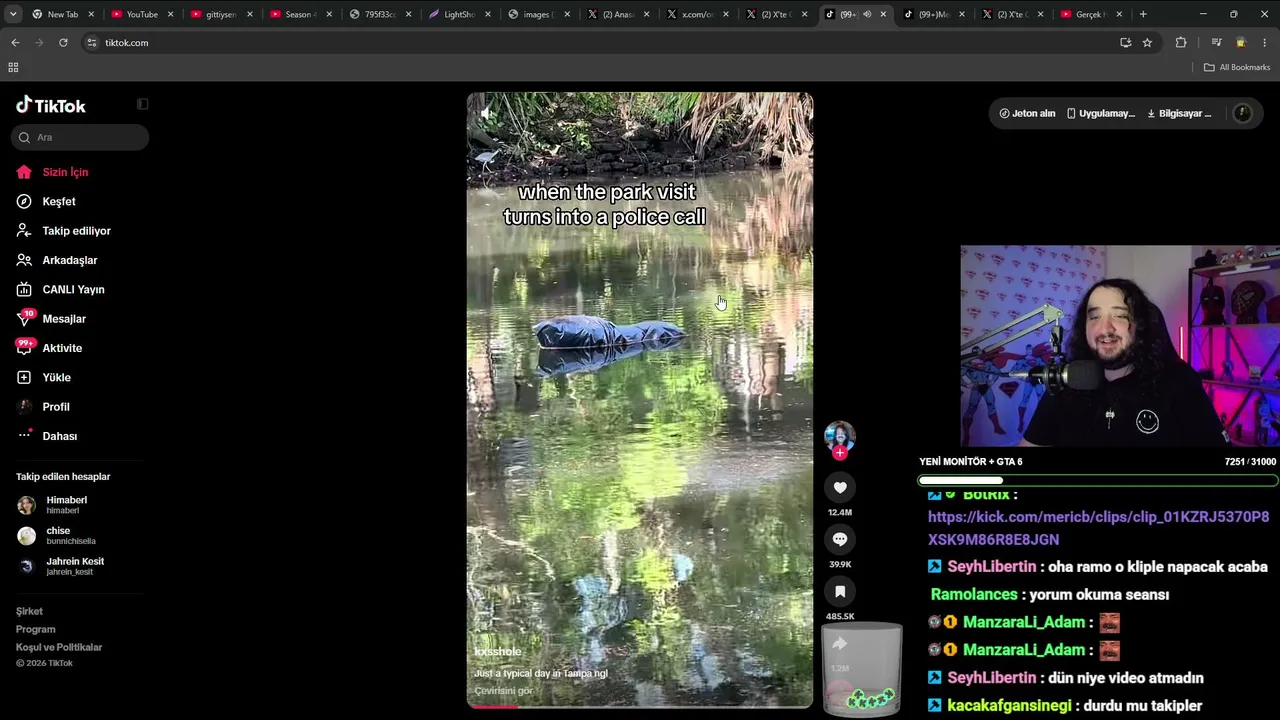Click Chrome forward arrow

(39, 43)
